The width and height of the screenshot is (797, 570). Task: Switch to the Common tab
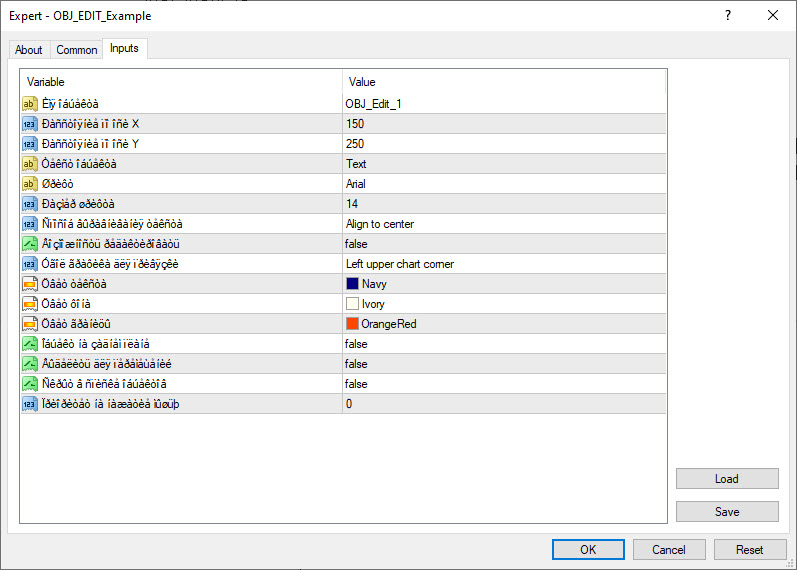[77, 50]
